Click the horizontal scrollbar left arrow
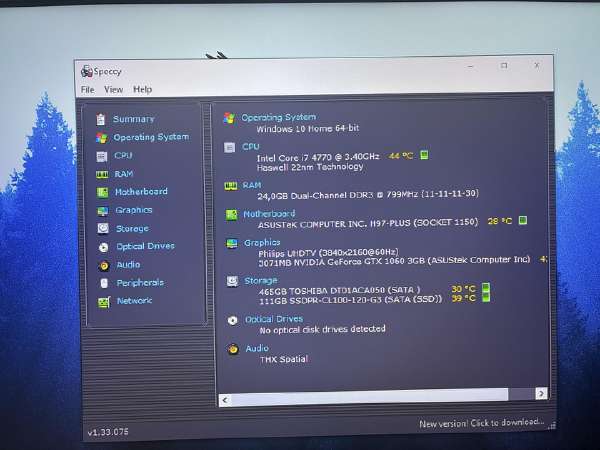The image size is (600, 450). (225, 400)
